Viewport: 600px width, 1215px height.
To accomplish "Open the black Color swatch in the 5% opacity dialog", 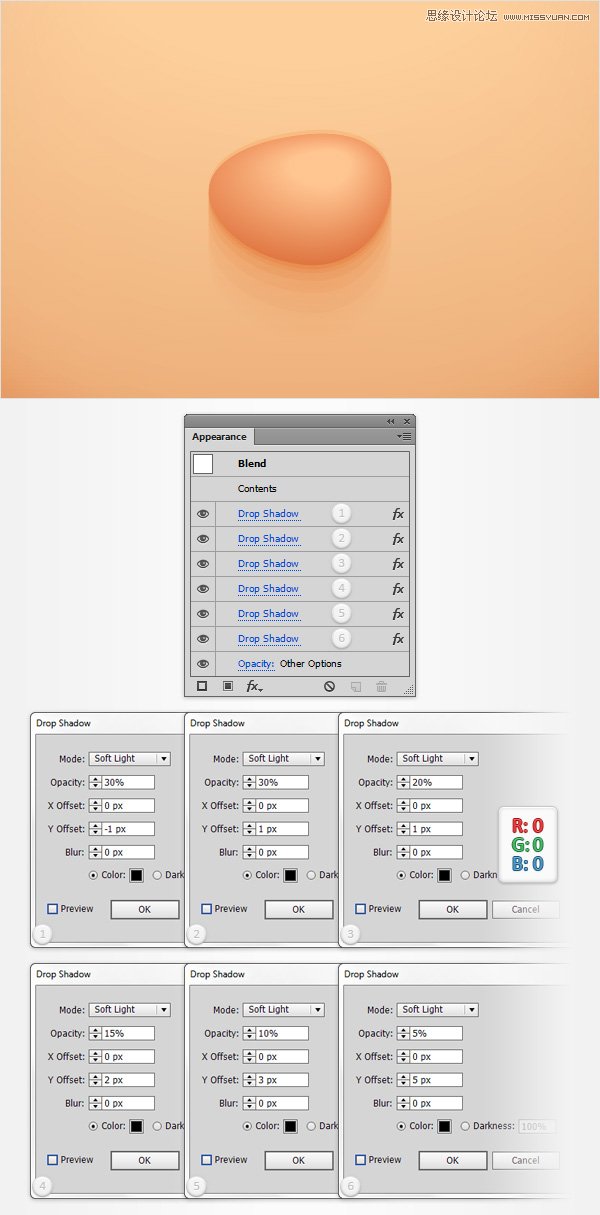I will (444, 1126).
